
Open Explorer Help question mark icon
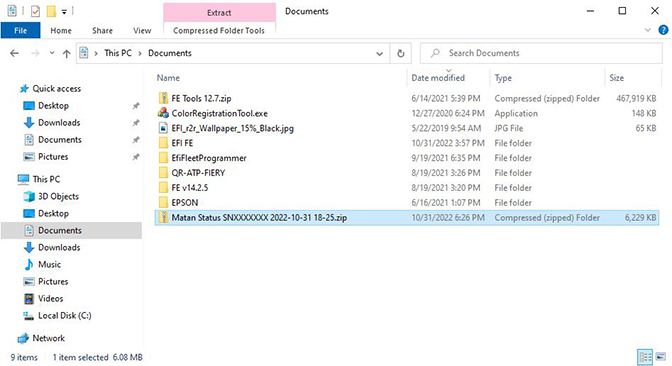tap(663, 30)
